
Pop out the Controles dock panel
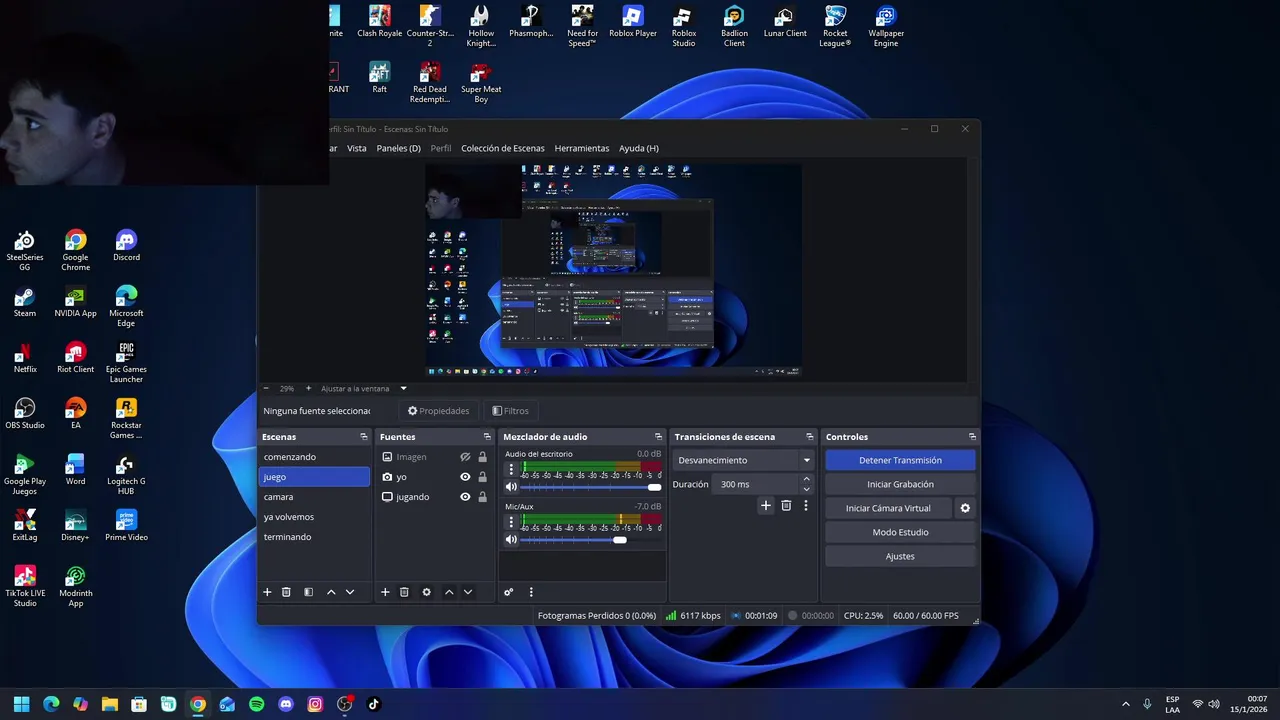tap(972, 437)
